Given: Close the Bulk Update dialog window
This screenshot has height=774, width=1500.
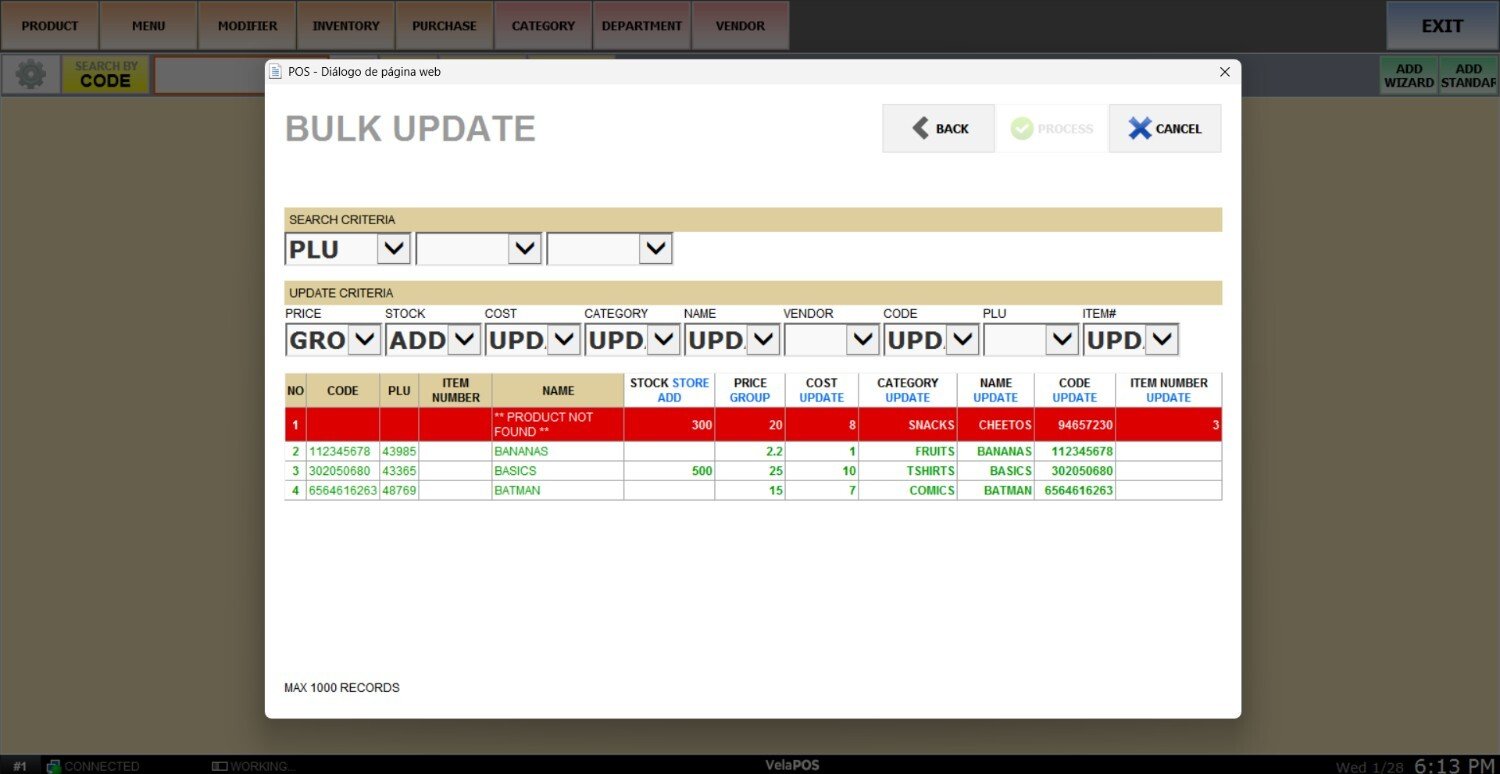Looking at the screenshot, I should point(1224,72).
